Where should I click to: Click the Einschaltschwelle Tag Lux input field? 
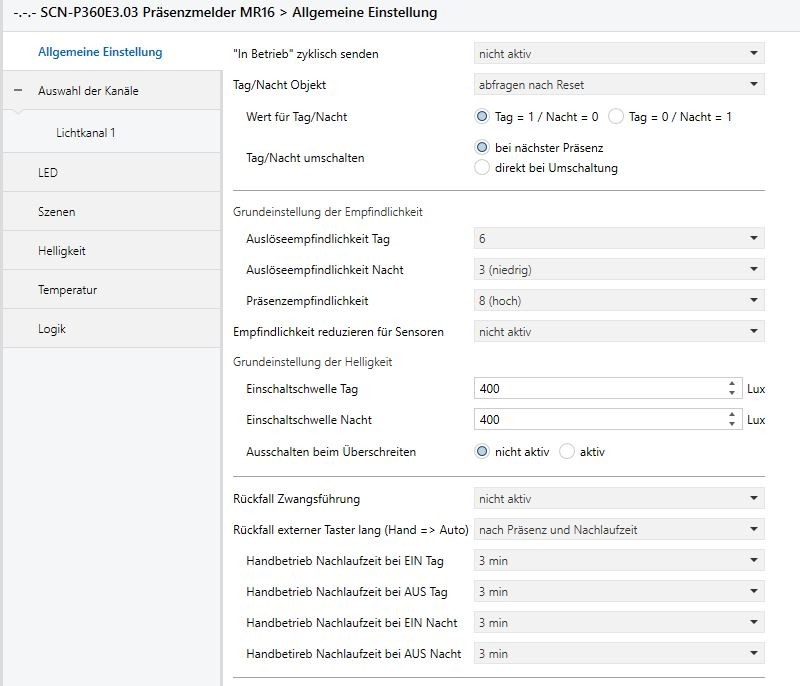pyautogui.click(x=600, y=389)
